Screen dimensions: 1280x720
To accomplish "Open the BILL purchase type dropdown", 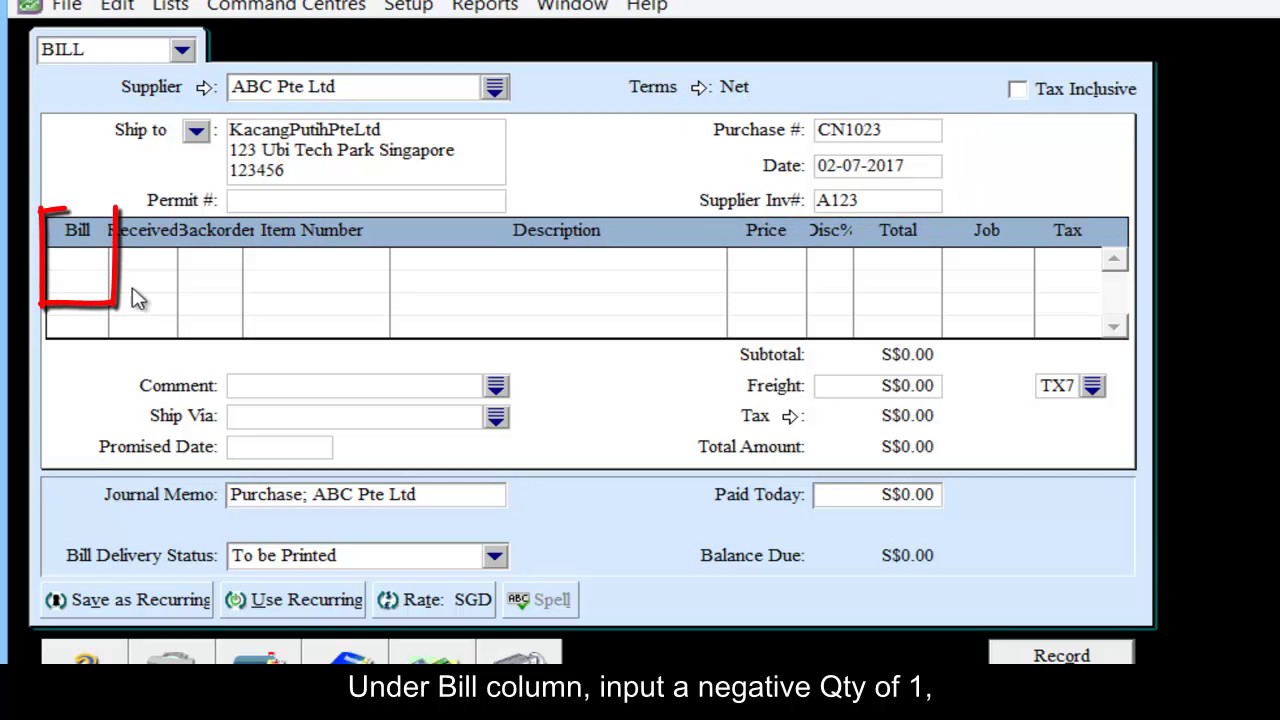I will point(182,50).
